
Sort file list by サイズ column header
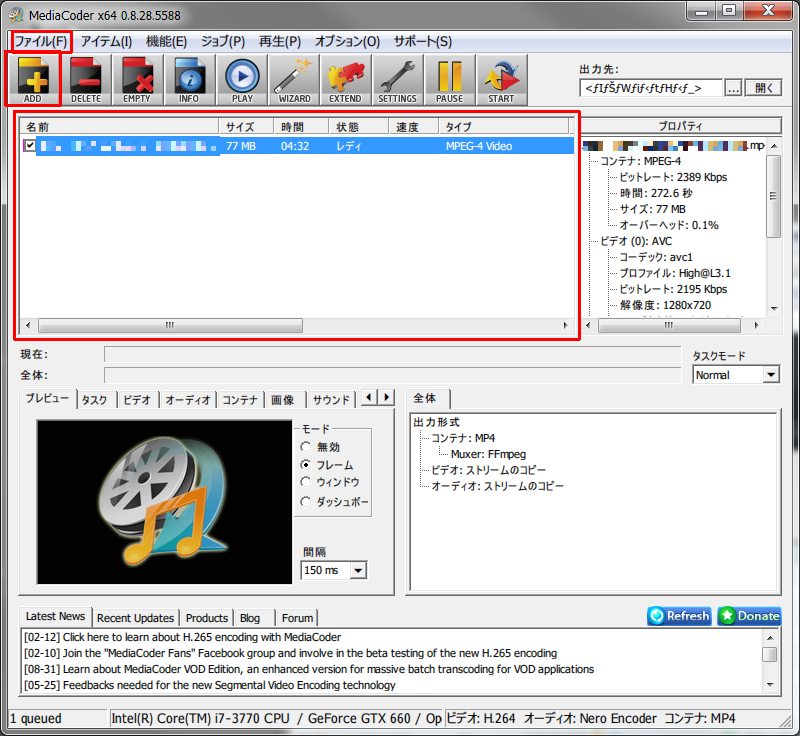click(x=246, y=126)
